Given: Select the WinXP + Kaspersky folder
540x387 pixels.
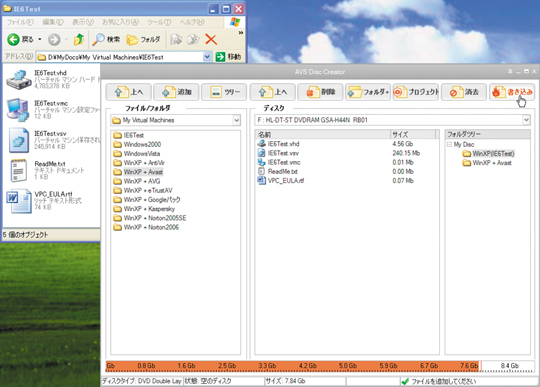Looking at the screenshot, I should coord(144,209).
